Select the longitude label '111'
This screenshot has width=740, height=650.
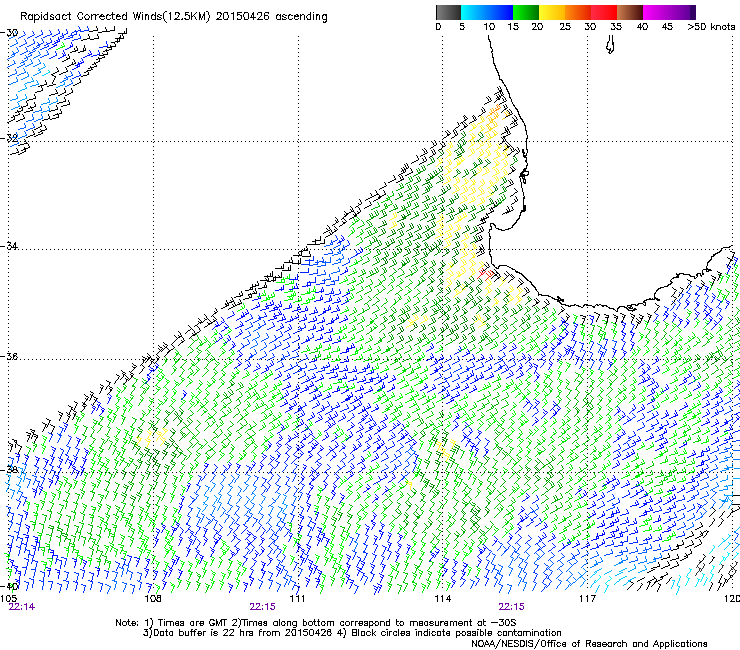pos(298,599)
